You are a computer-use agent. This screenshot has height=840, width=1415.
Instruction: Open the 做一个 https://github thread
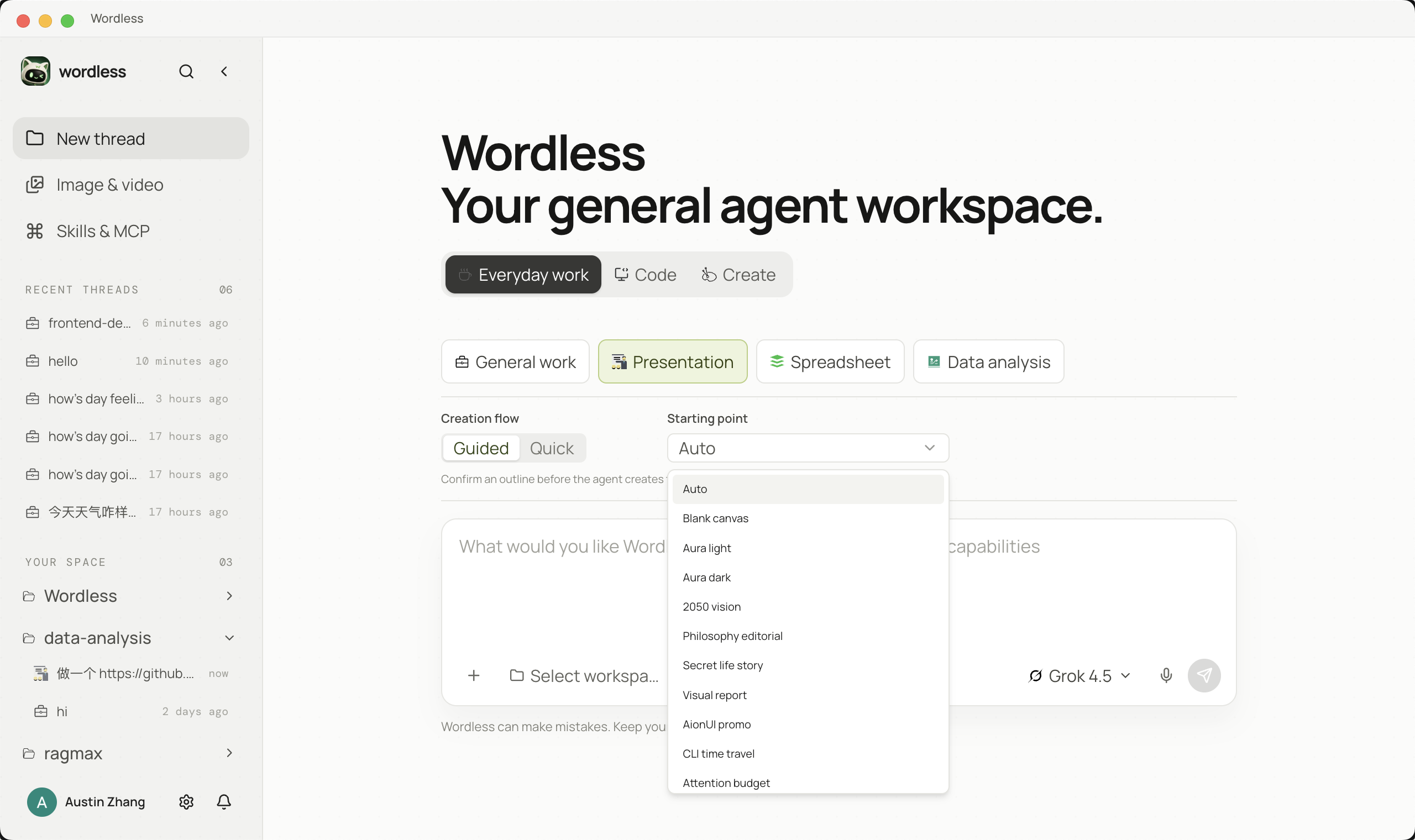coord(132,673)
